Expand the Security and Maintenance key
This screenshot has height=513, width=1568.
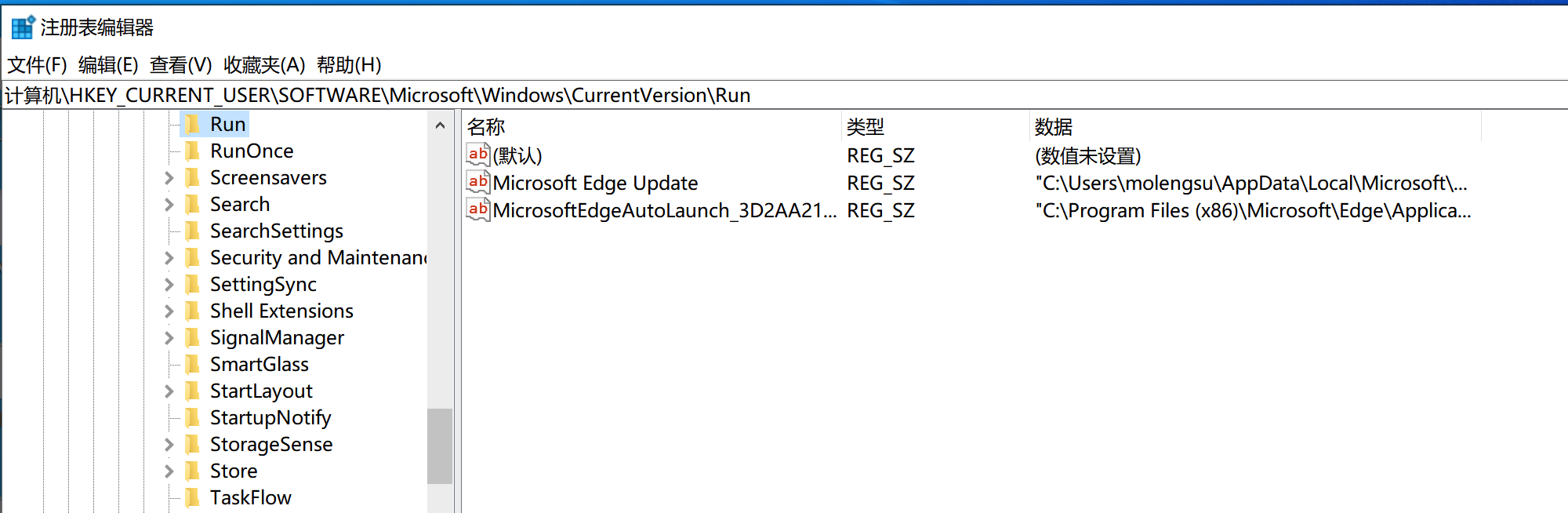[x=169, y=258]
